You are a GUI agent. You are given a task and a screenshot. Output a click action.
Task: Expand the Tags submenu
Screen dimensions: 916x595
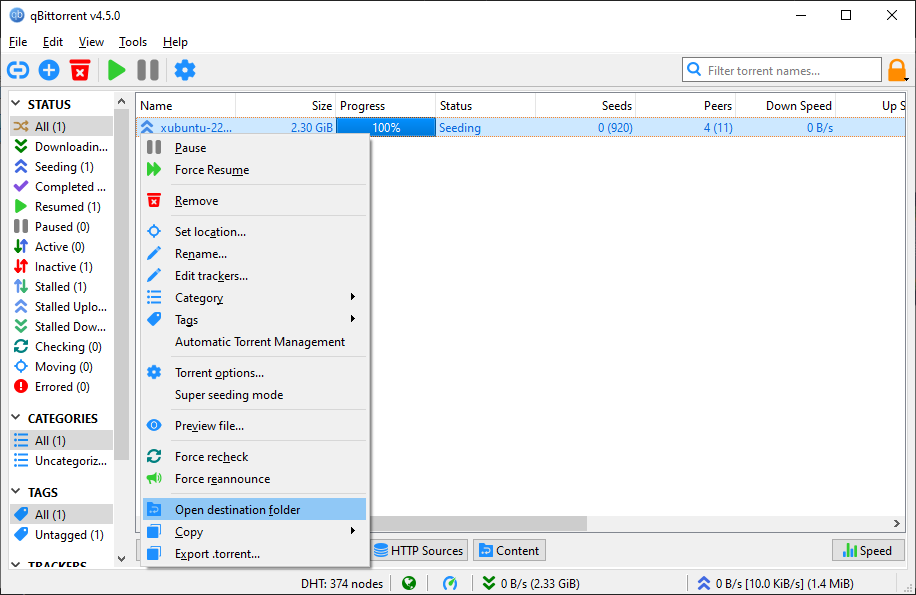click(x=255, y=320)
